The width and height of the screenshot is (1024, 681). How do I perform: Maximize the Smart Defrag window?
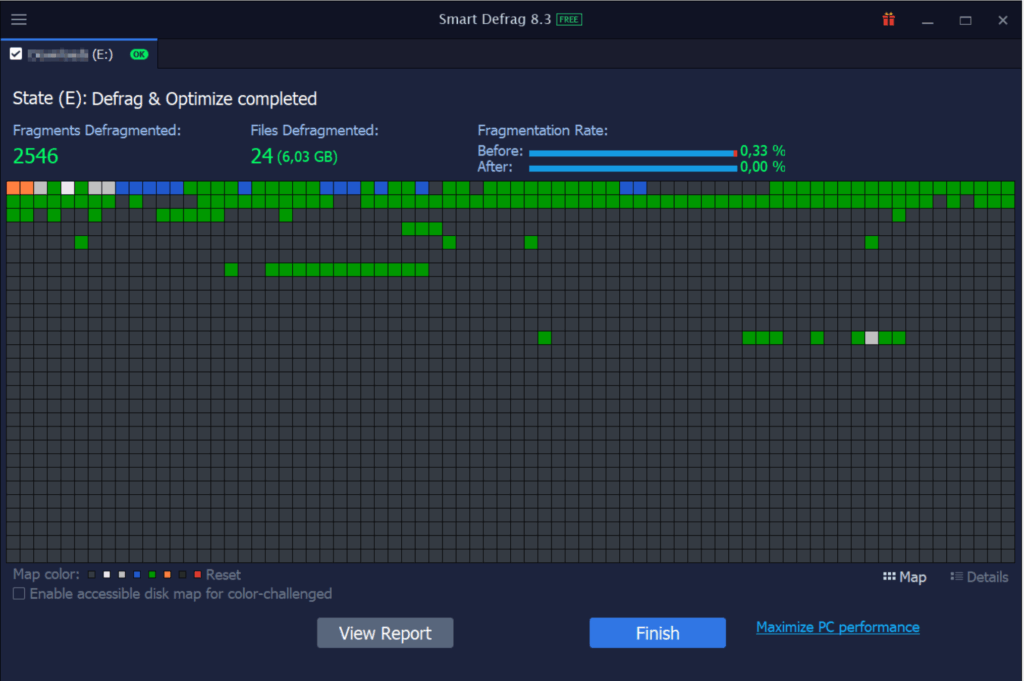click(x=965, y=20)
